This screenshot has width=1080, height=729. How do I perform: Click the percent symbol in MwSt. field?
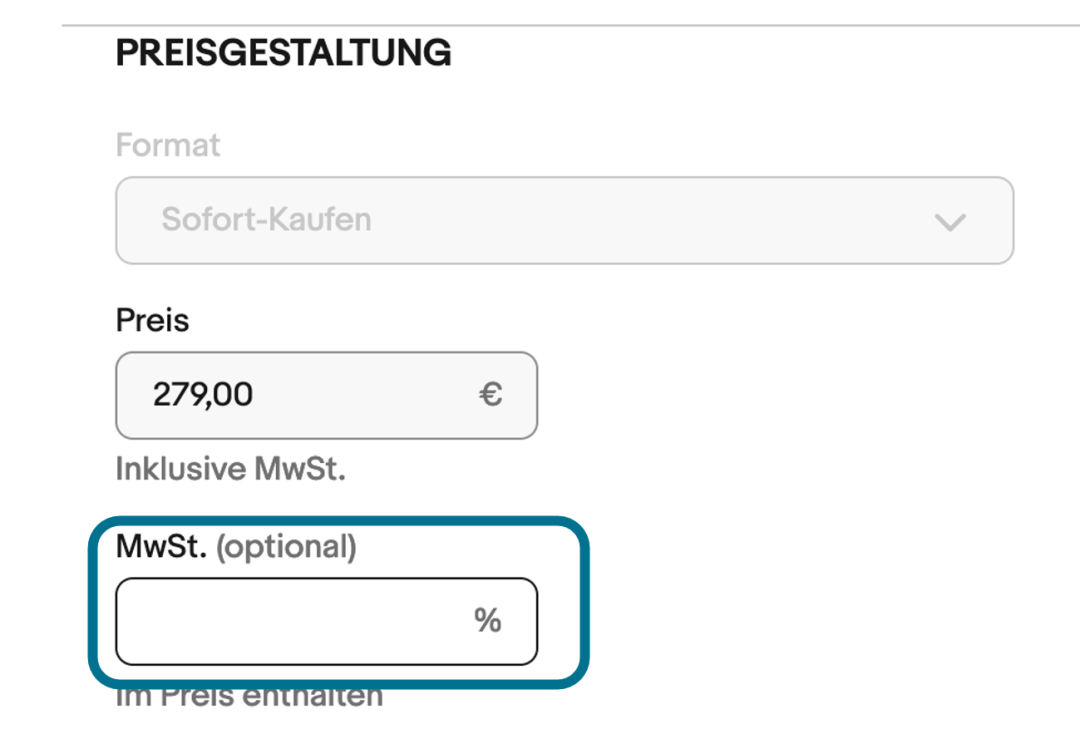coord(487,621)
